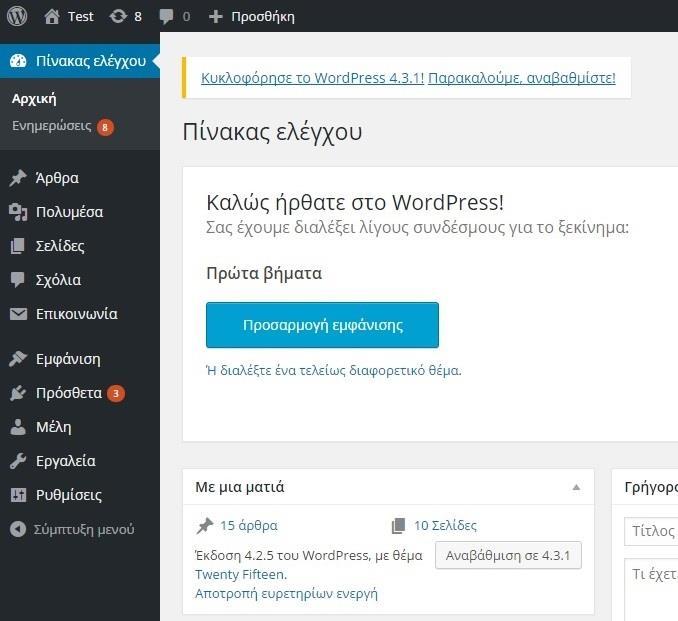Click the WordPress logo in the admin bar
The height and width of the screenshot is (621, 678).
tap(17, 16)
